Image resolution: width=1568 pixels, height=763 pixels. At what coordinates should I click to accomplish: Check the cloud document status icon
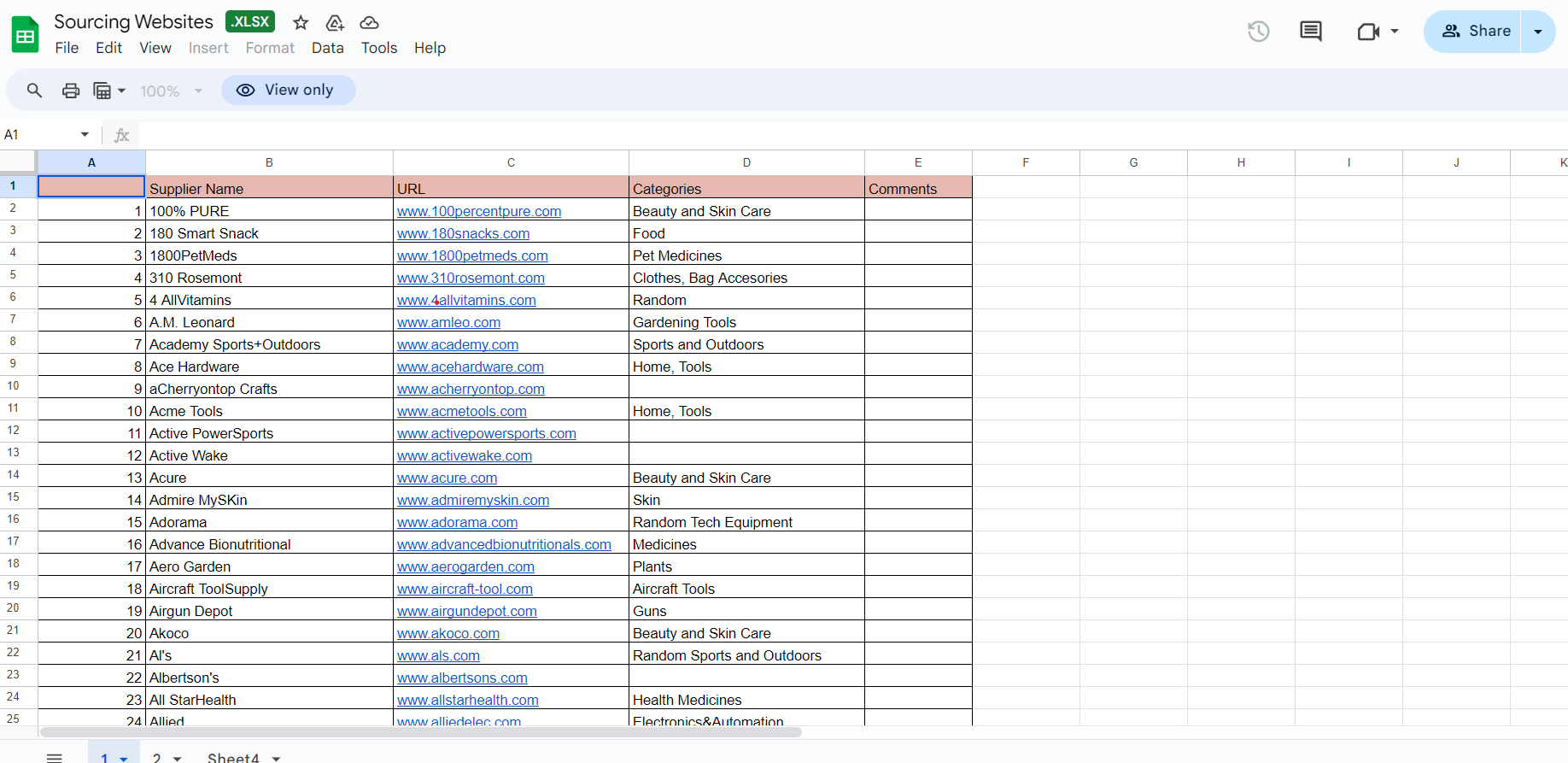[369, 23]
